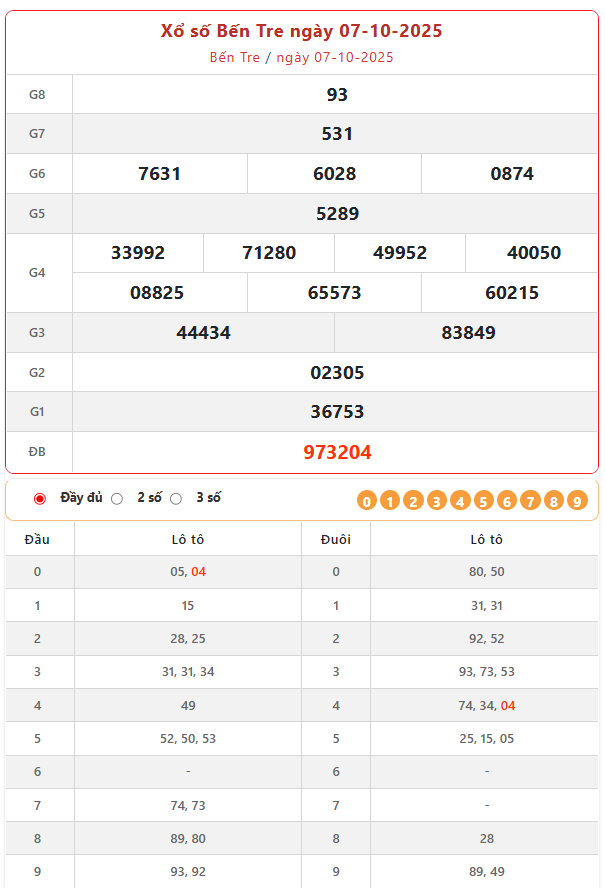Open the "Bến Tre" province link
This screenshot has width=605, height=888.
[235, 57]
